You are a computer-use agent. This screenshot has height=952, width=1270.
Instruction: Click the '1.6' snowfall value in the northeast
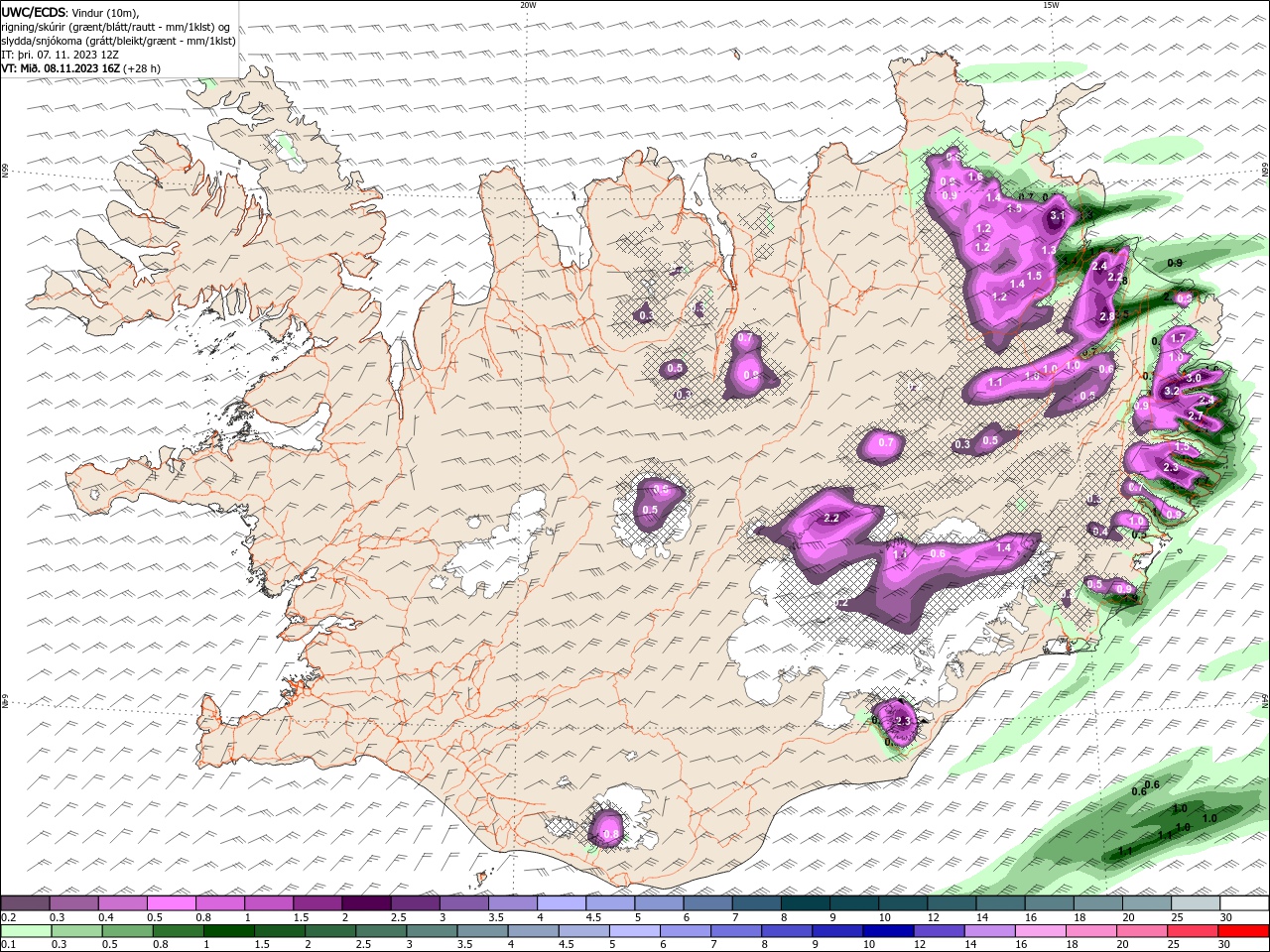coord(975,178)
